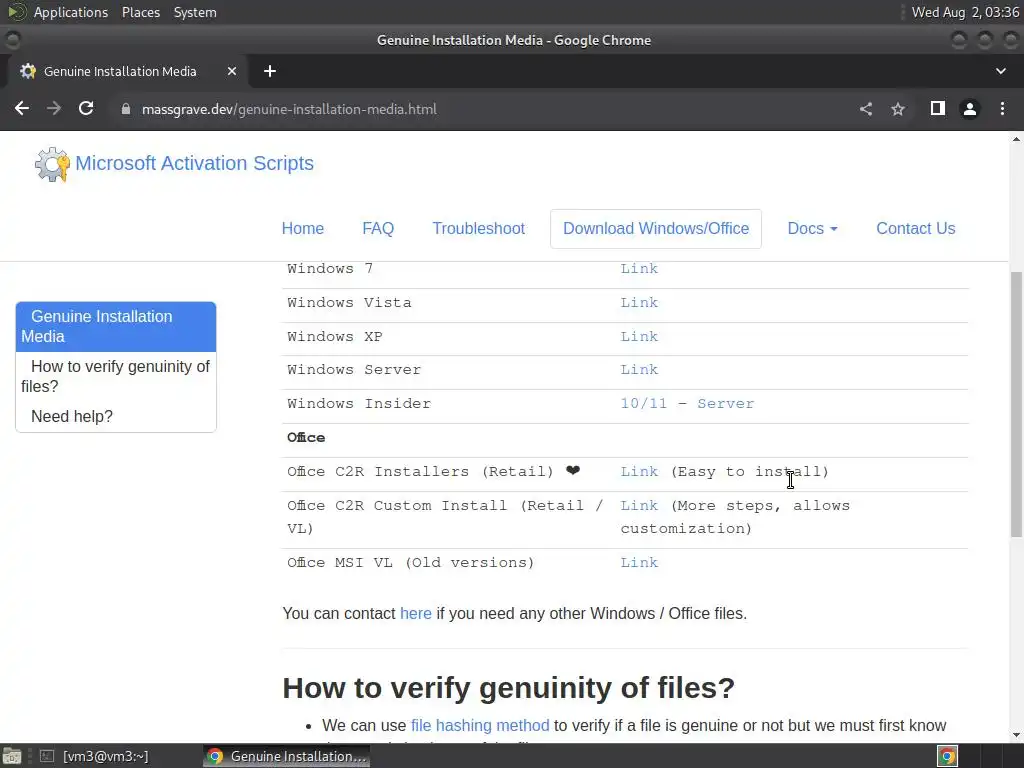Open the Windows Server download link
The width and height of the screenshot is (1024, 768).
639,370
